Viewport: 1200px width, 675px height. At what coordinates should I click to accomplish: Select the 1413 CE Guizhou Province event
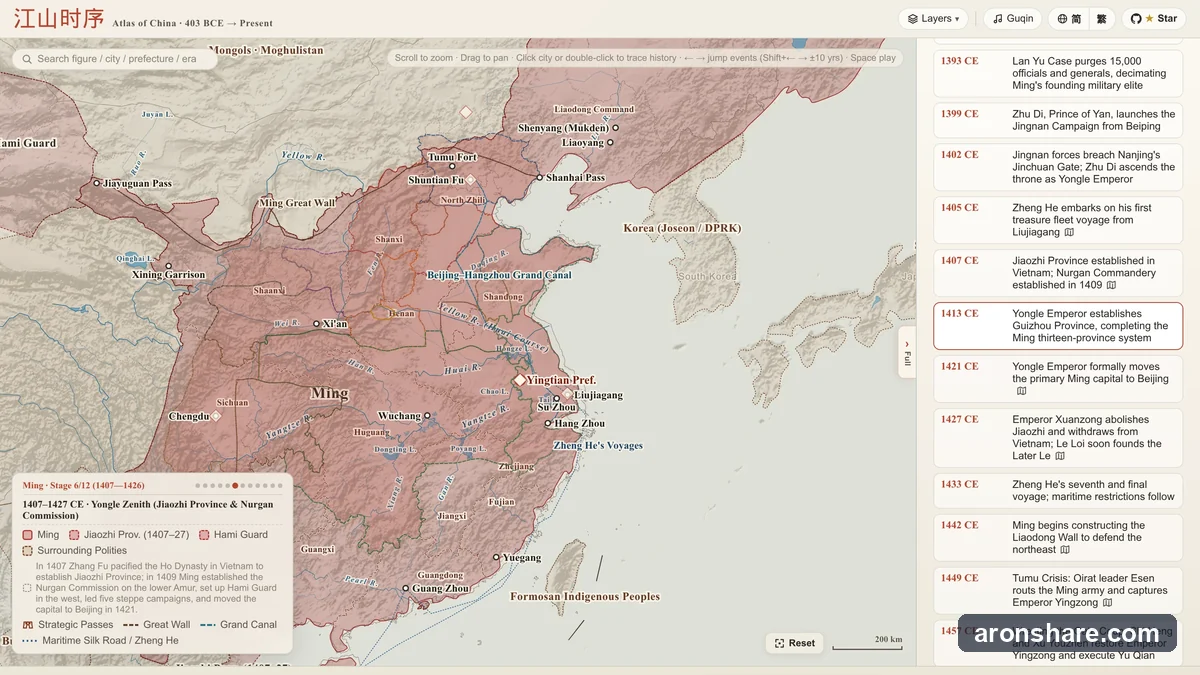pyautogui.click(x=1058, y=326)
